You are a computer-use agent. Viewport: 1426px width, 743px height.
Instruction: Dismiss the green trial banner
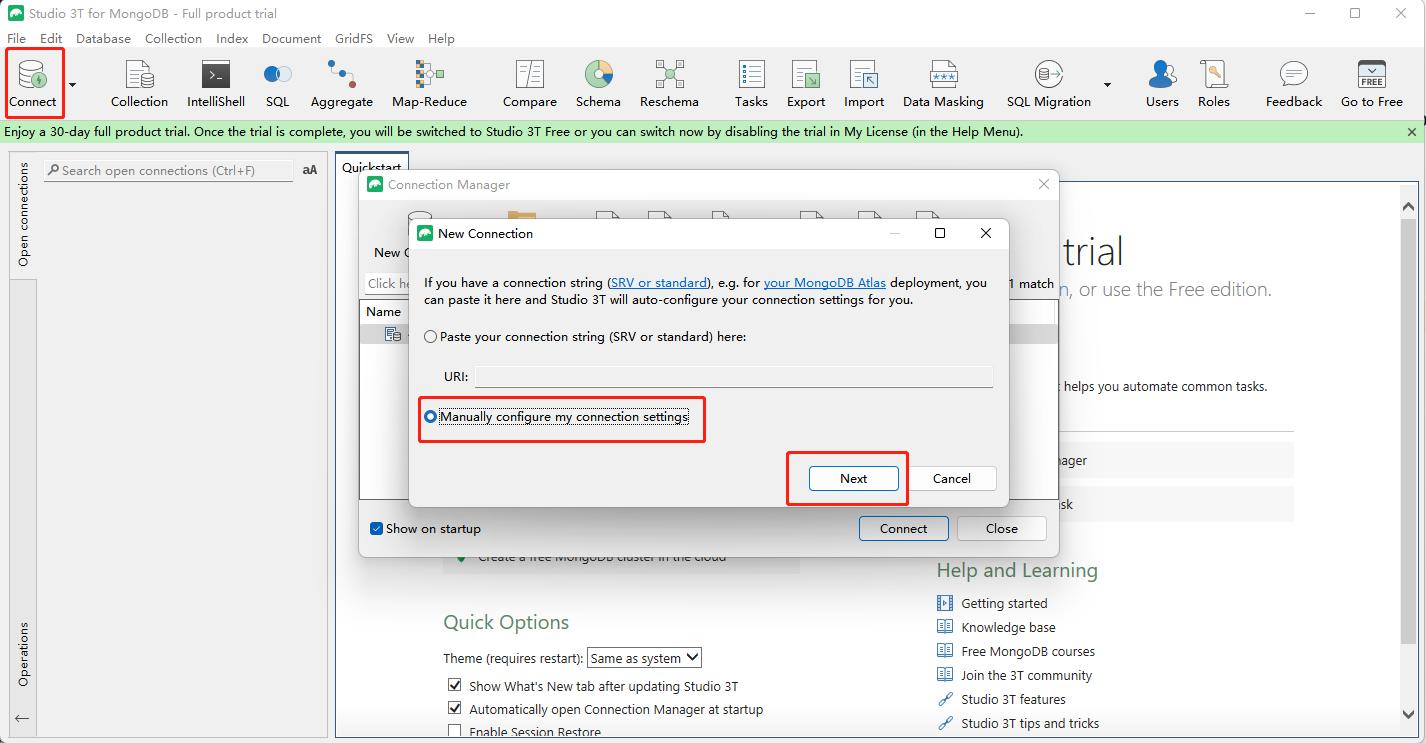pyautogui.click(x=1412, y=132)
